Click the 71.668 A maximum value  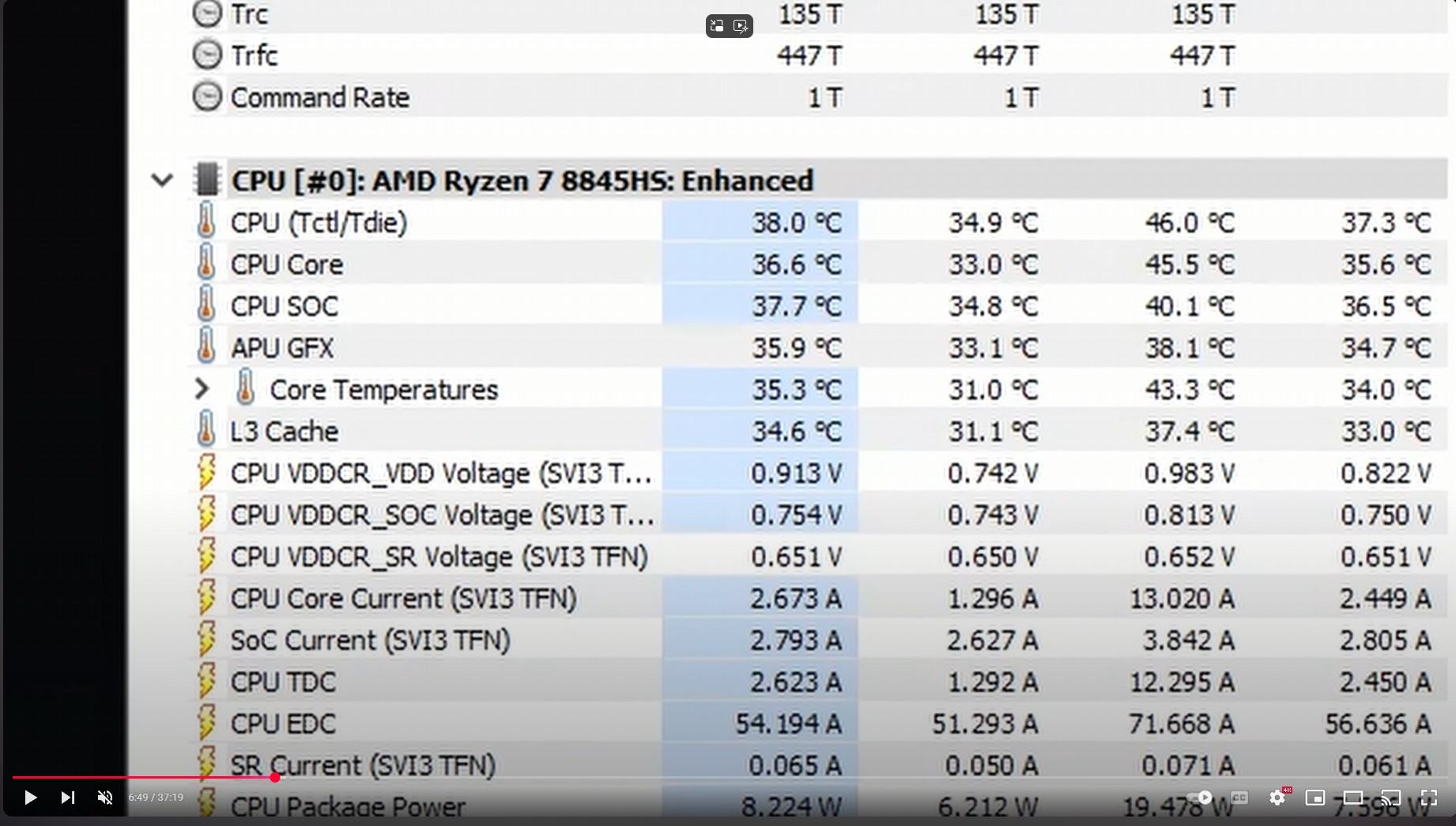pos(1182,724)
